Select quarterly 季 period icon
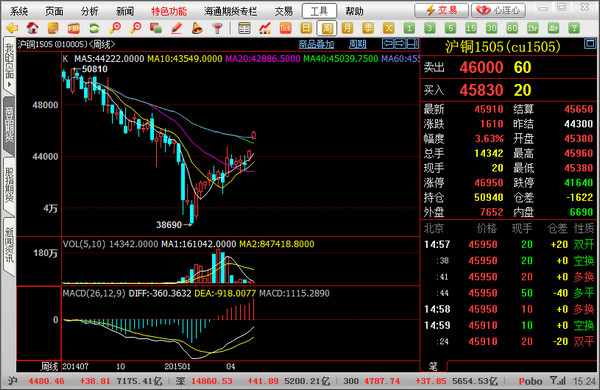Image resolution: width=600 pixels, height=390 pixels. tap(368, 28)
